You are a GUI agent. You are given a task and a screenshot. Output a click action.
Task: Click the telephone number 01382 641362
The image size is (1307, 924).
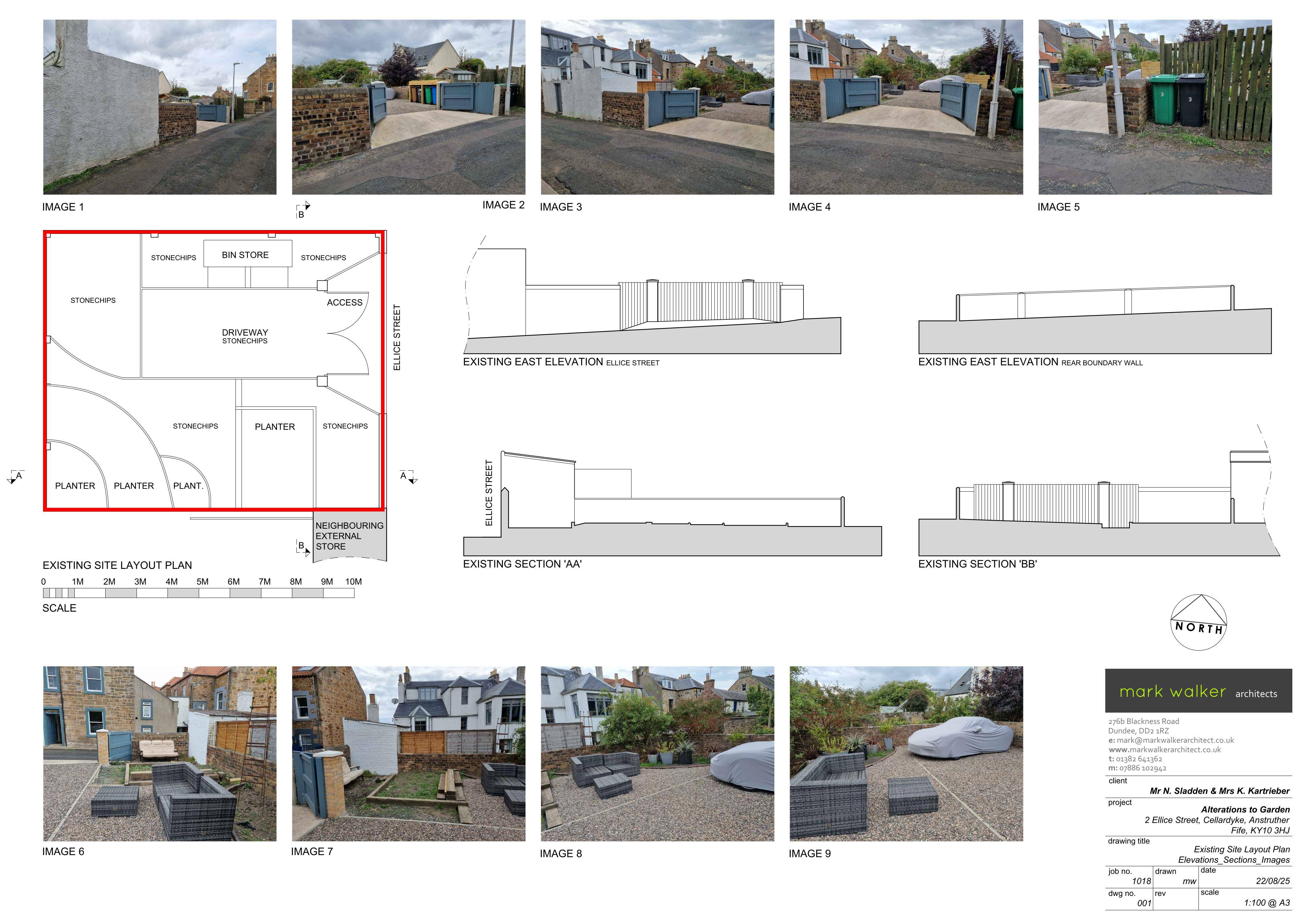[x=1135, y=759]
